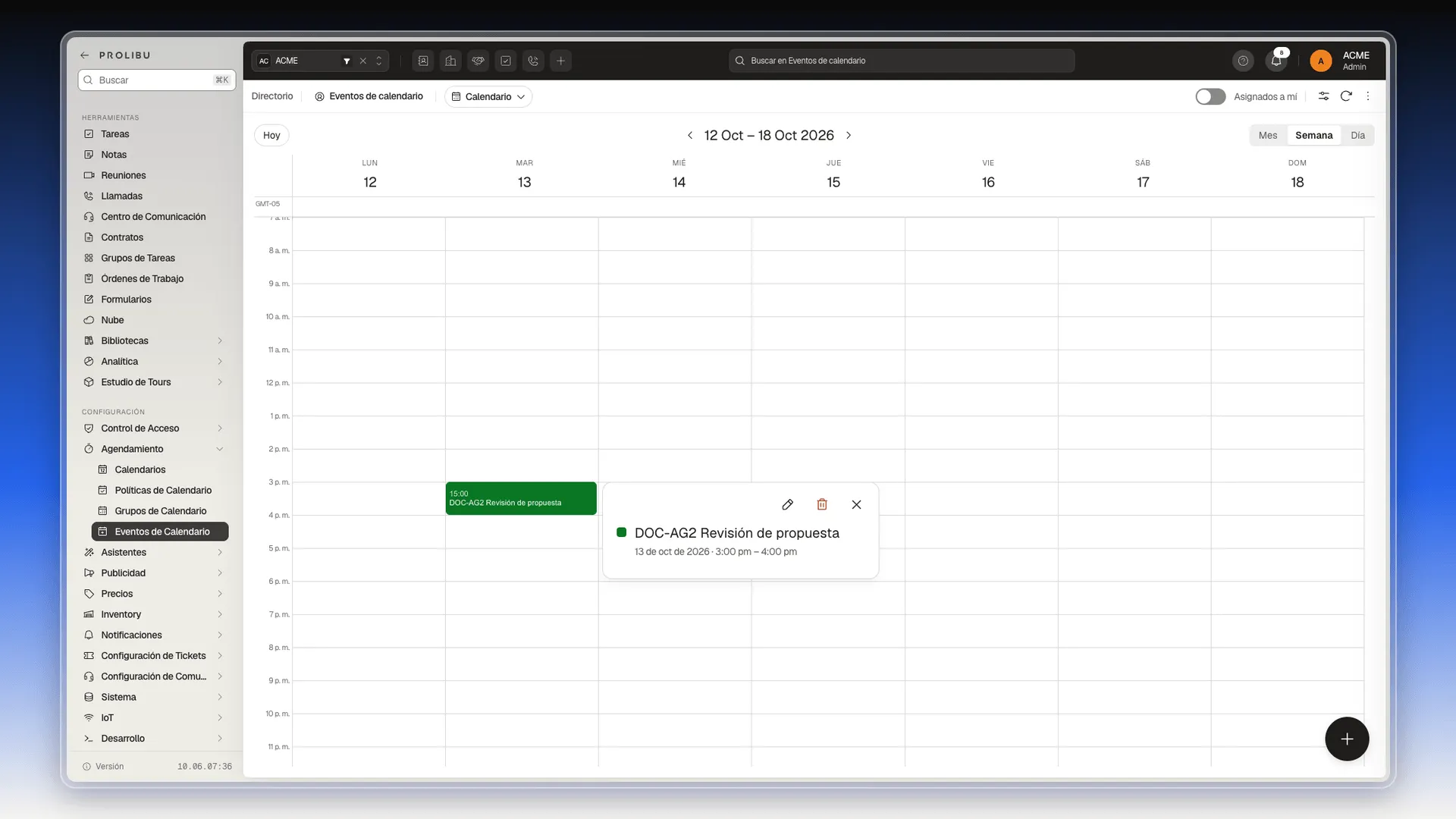Add new event with plus button

pos(1347,739)
